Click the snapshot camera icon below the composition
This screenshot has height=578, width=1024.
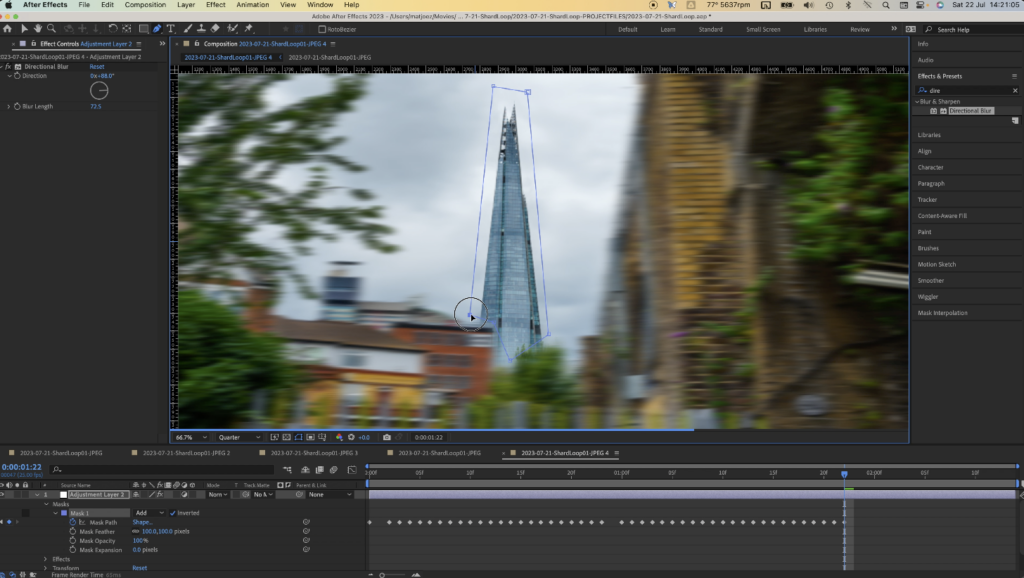[x=386, y=437]
